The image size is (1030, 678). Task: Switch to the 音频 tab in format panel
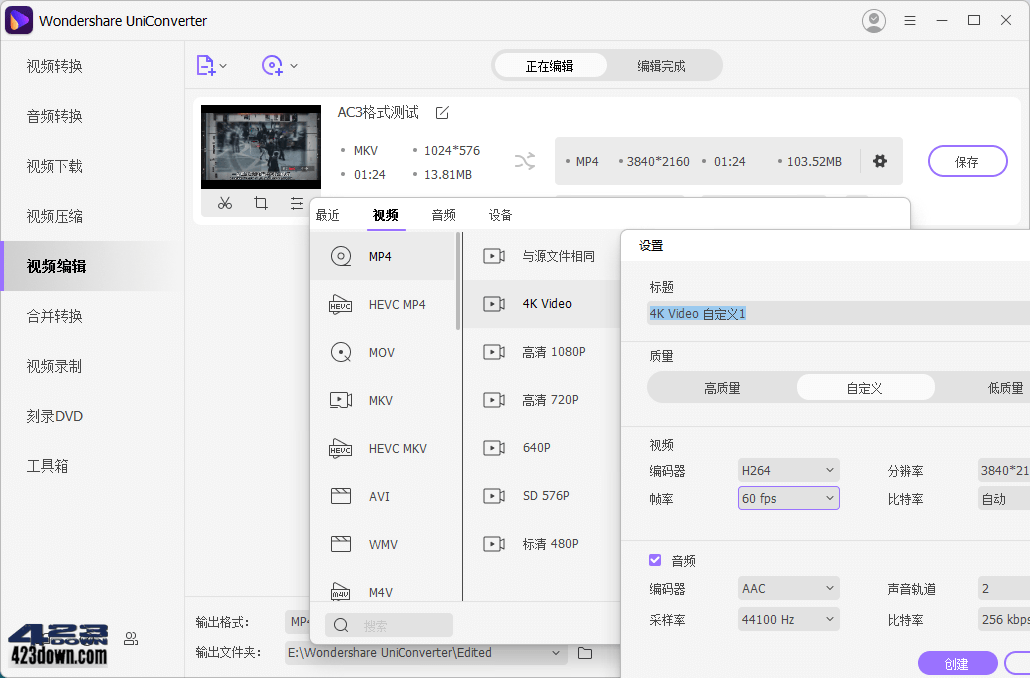[442, 213]
